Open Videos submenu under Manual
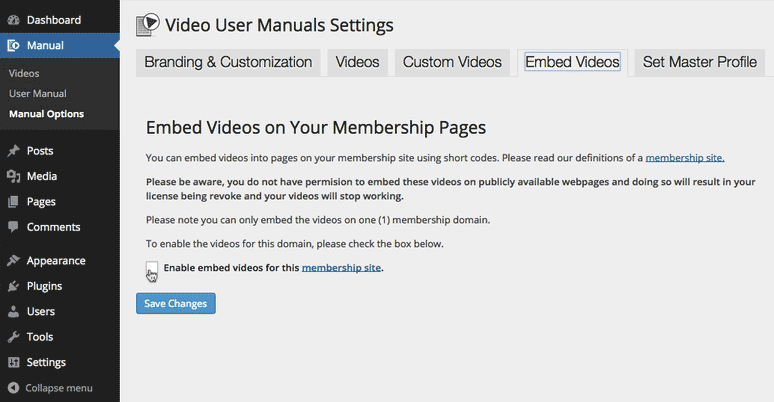 pyautogui.click(x=24, y=74)
